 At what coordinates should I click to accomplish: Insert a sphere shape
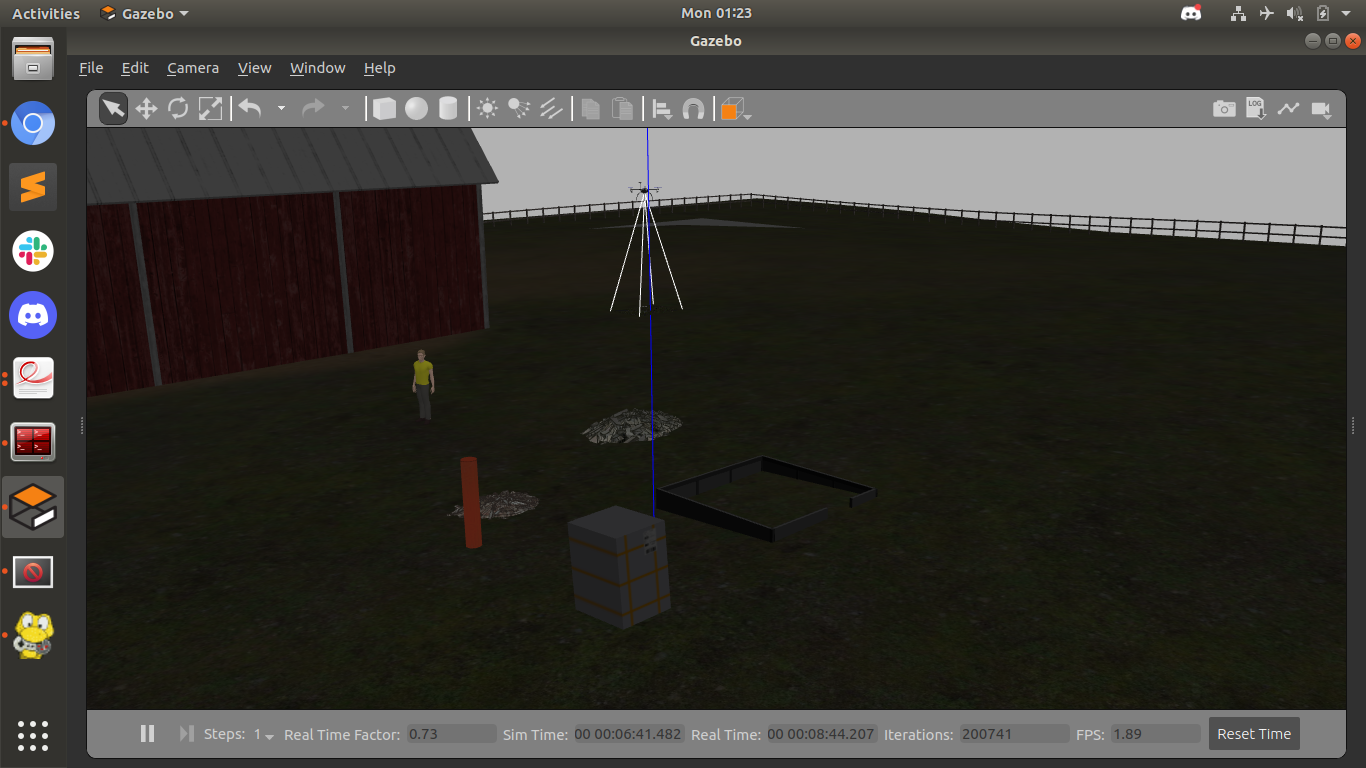tap(416, 109)
